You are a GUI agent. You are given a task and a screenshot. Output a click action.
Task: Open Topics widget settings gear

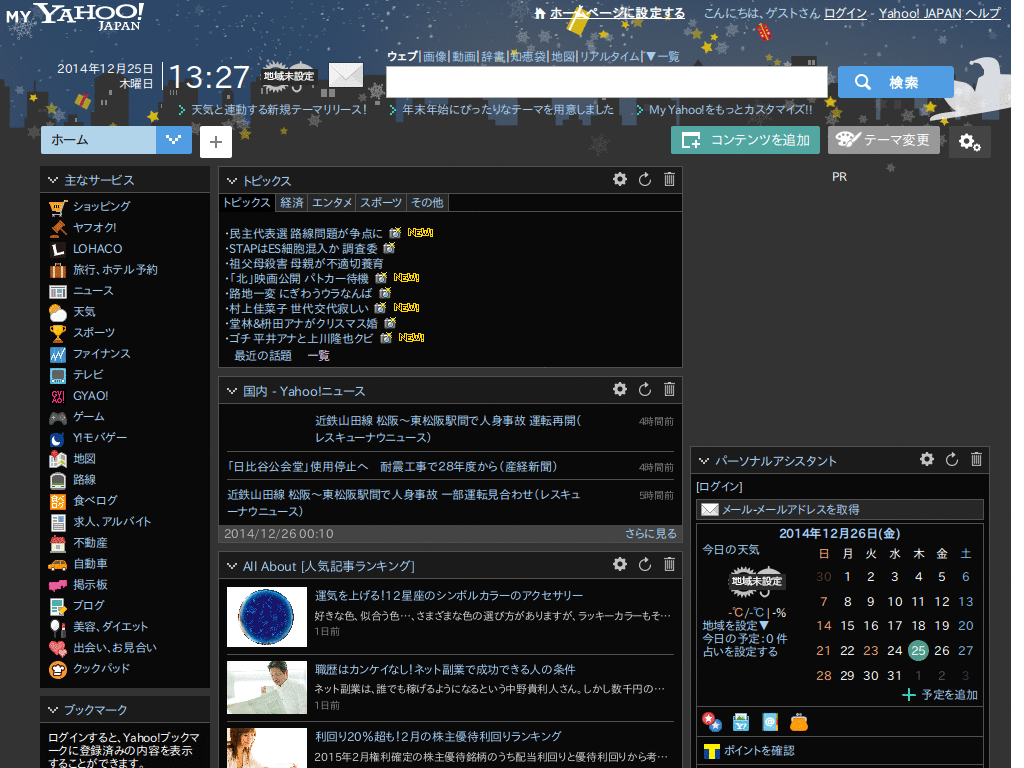pos(620,179)
